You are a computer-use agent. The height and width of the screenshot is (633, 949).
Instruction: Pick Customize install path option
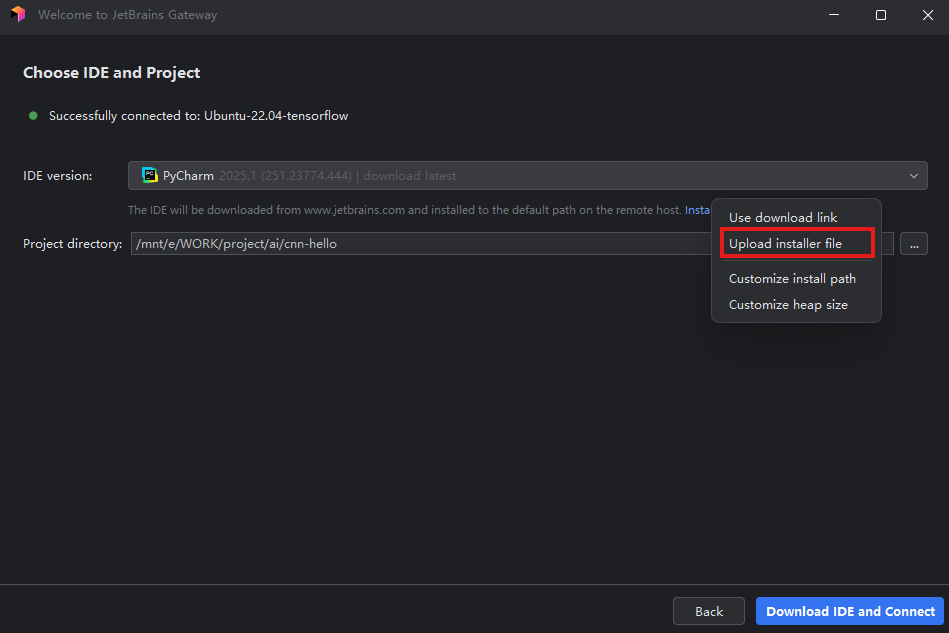click(792, 278)
